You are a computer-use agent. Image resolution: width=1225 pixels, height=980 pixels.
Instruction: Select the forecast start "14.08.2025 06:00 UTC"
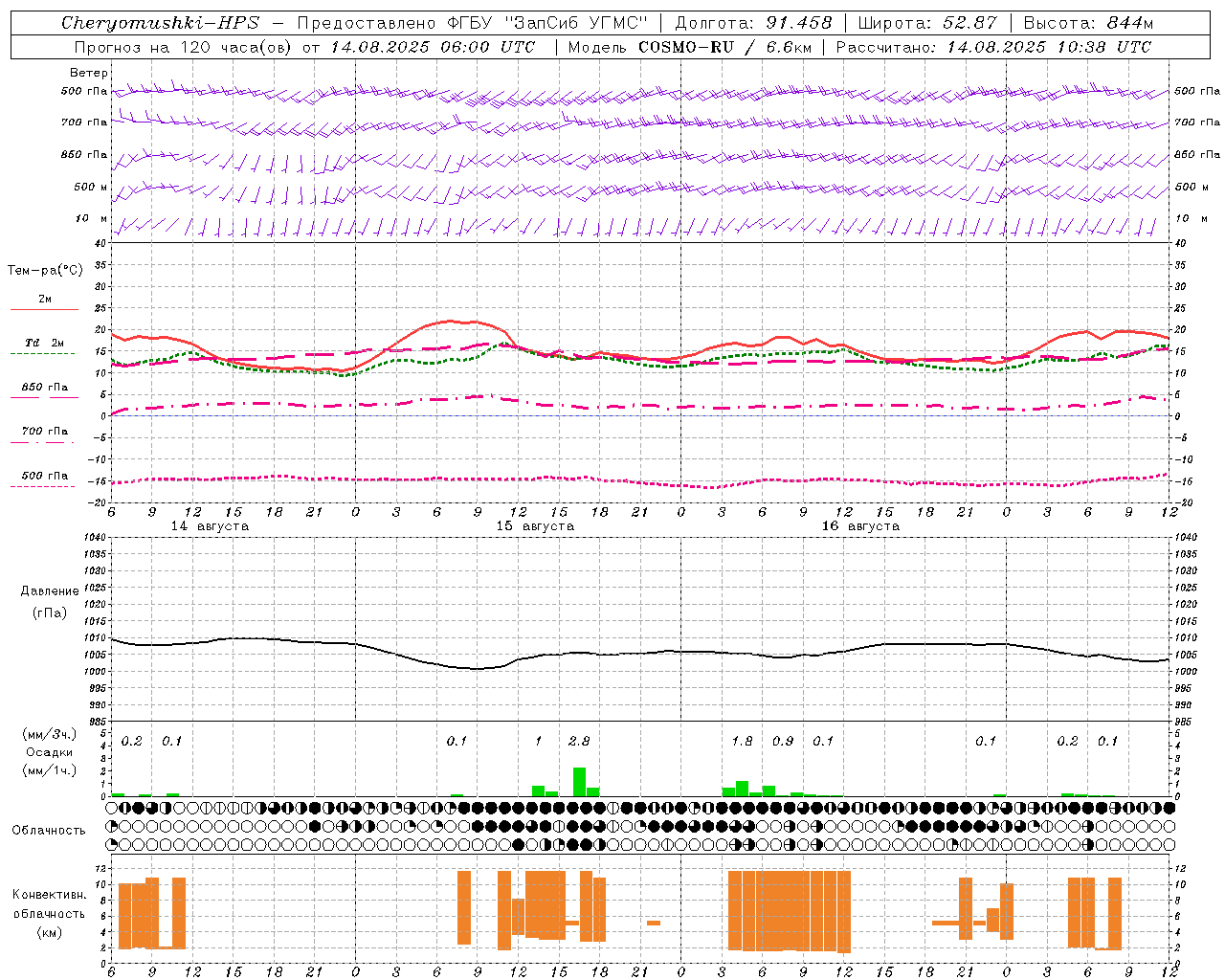click(x=433, y=47)
